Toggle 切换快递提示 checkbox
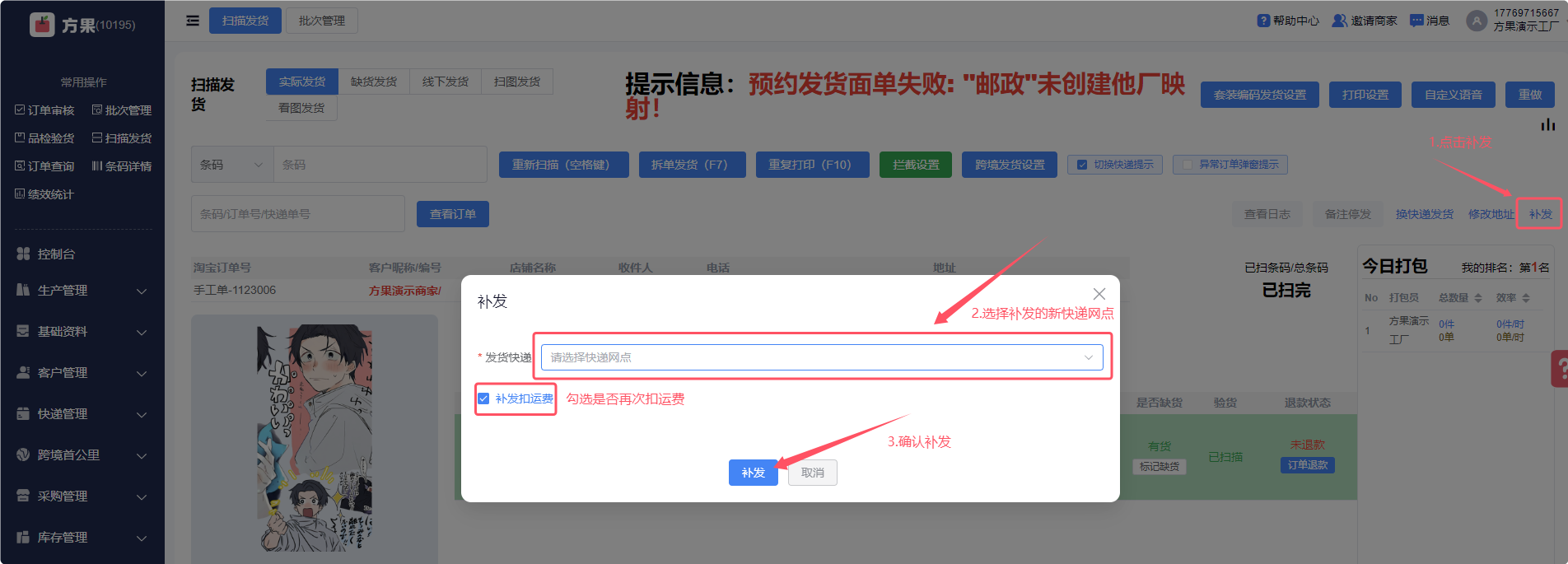 [1082, 165]
